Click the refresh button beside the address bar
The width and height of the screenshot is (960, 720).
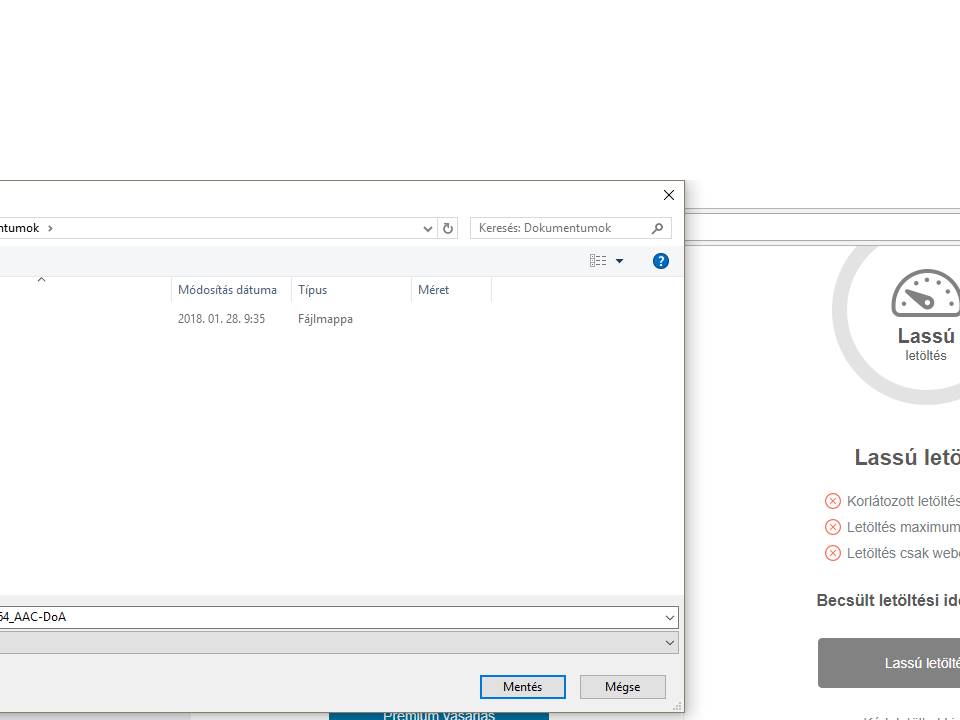[x=448, y=228]
